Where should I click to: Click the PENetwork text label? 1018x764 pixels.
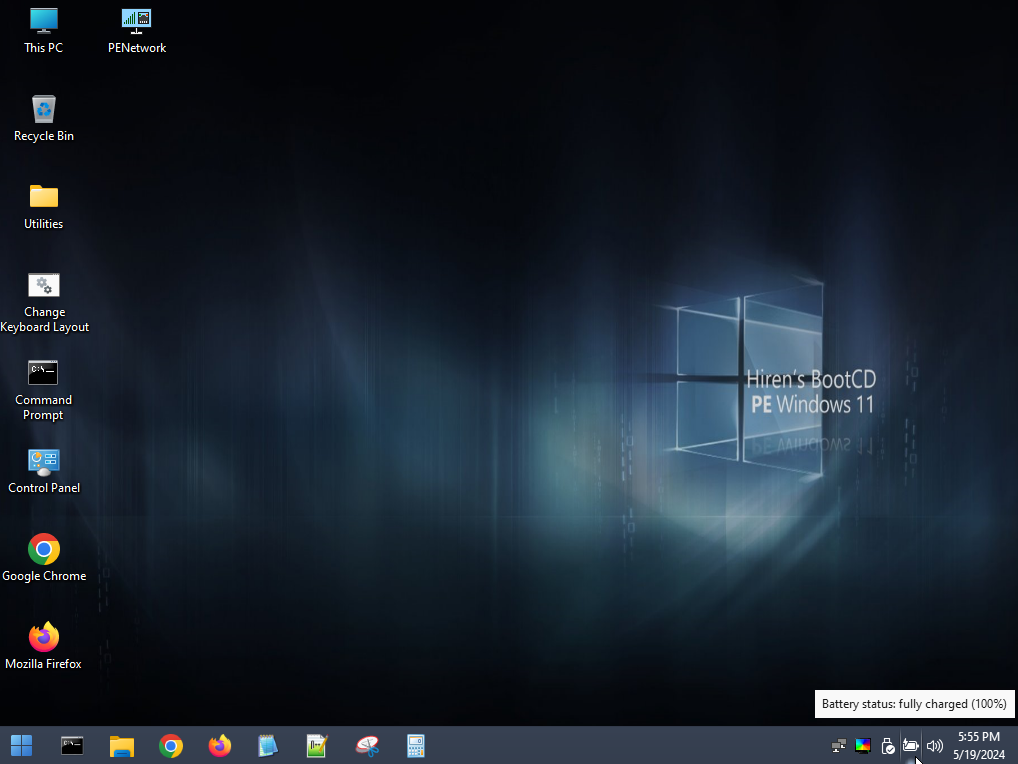(136, 47)
